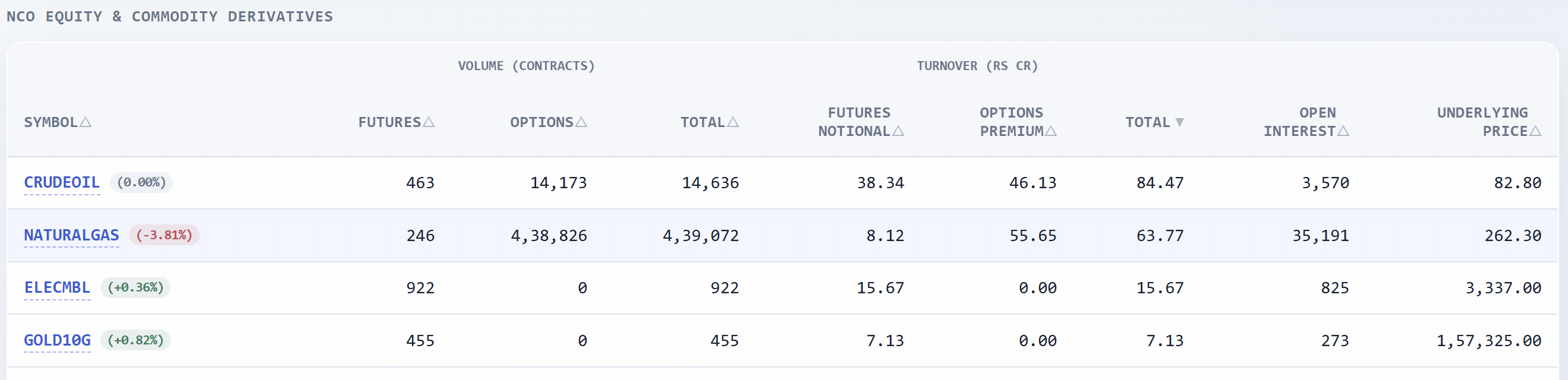Image resolution: width=1568 pixels, height=380 pixels.
Task: Click the -3.81% change badge
Action: click(164, 235)
